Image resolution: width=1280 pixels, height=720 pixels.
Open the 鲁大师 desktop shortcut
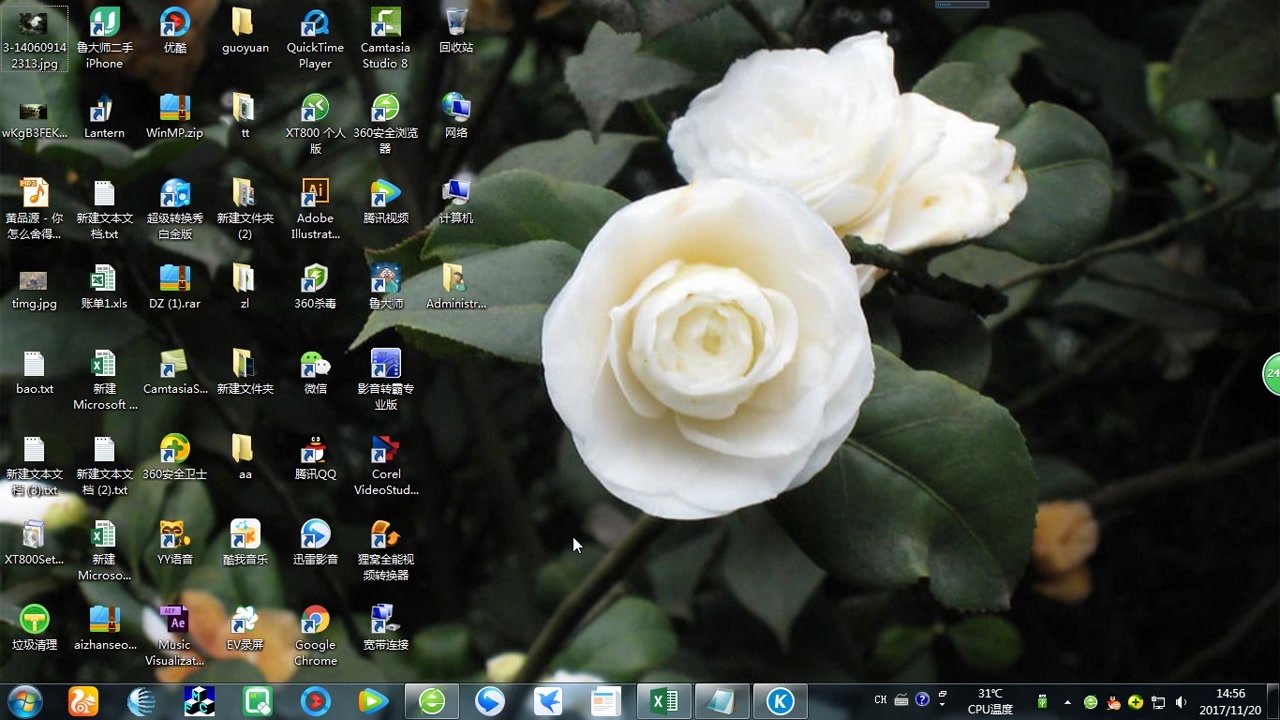click(385, 287)
